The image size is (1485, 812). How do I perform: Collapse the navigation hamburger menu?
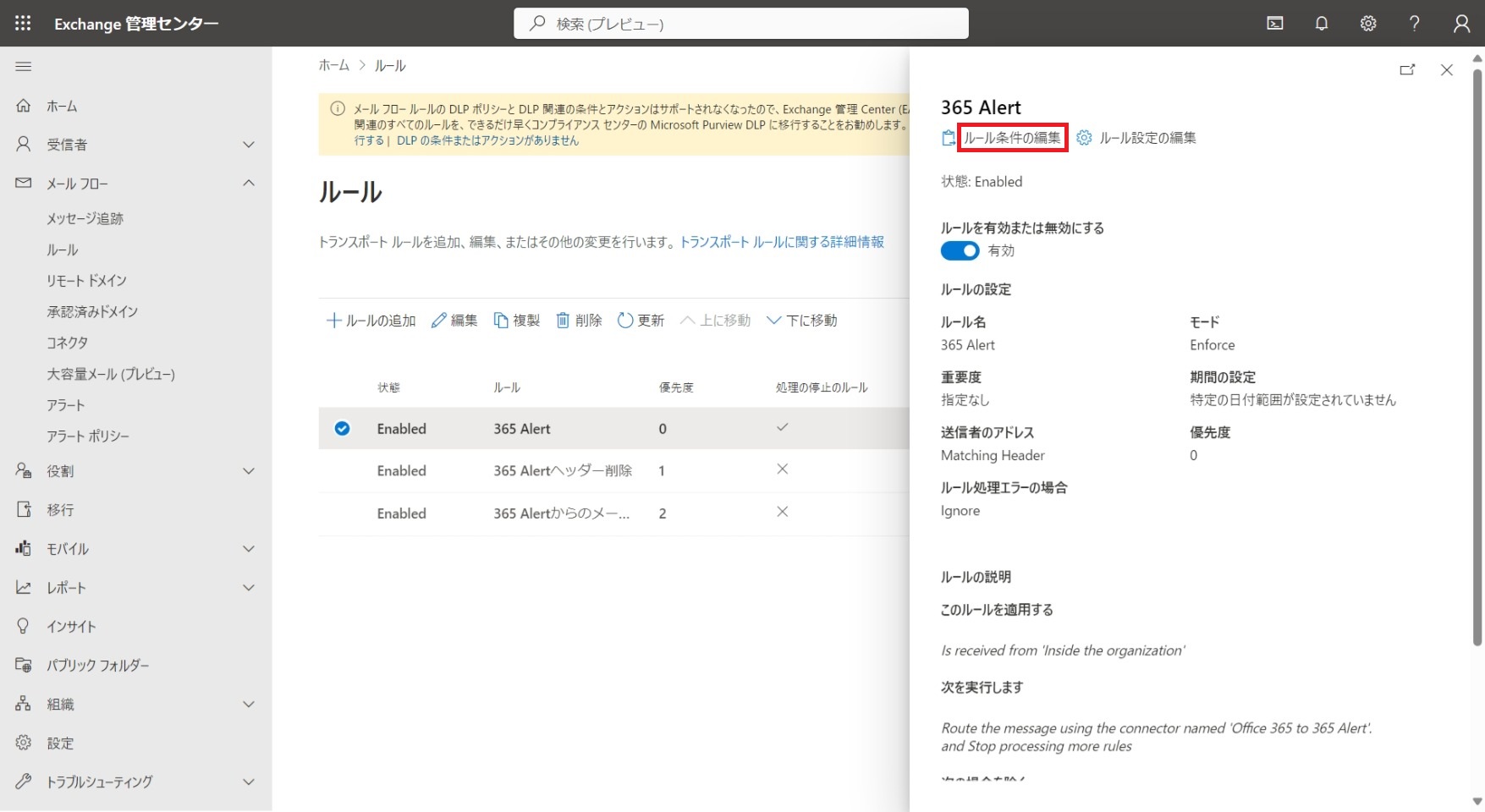pyautogui.click(x=24, y=66)
